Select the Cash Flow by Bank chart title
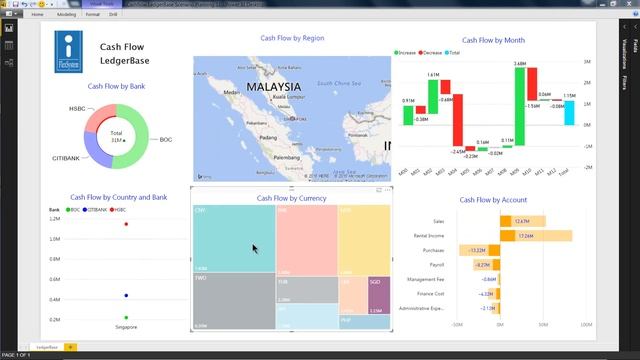640x360 pixels. tap(116, 86)
